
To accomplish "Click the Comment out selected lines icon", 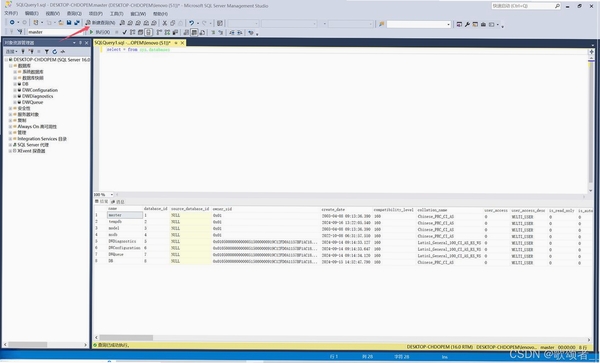I will pyautogui.click(x=214, y=33).
